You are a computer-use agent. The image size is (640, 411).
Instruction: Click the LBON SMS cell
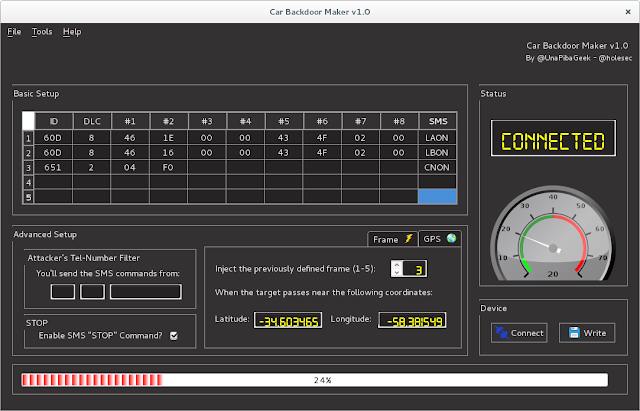click(x=437, y=153)
